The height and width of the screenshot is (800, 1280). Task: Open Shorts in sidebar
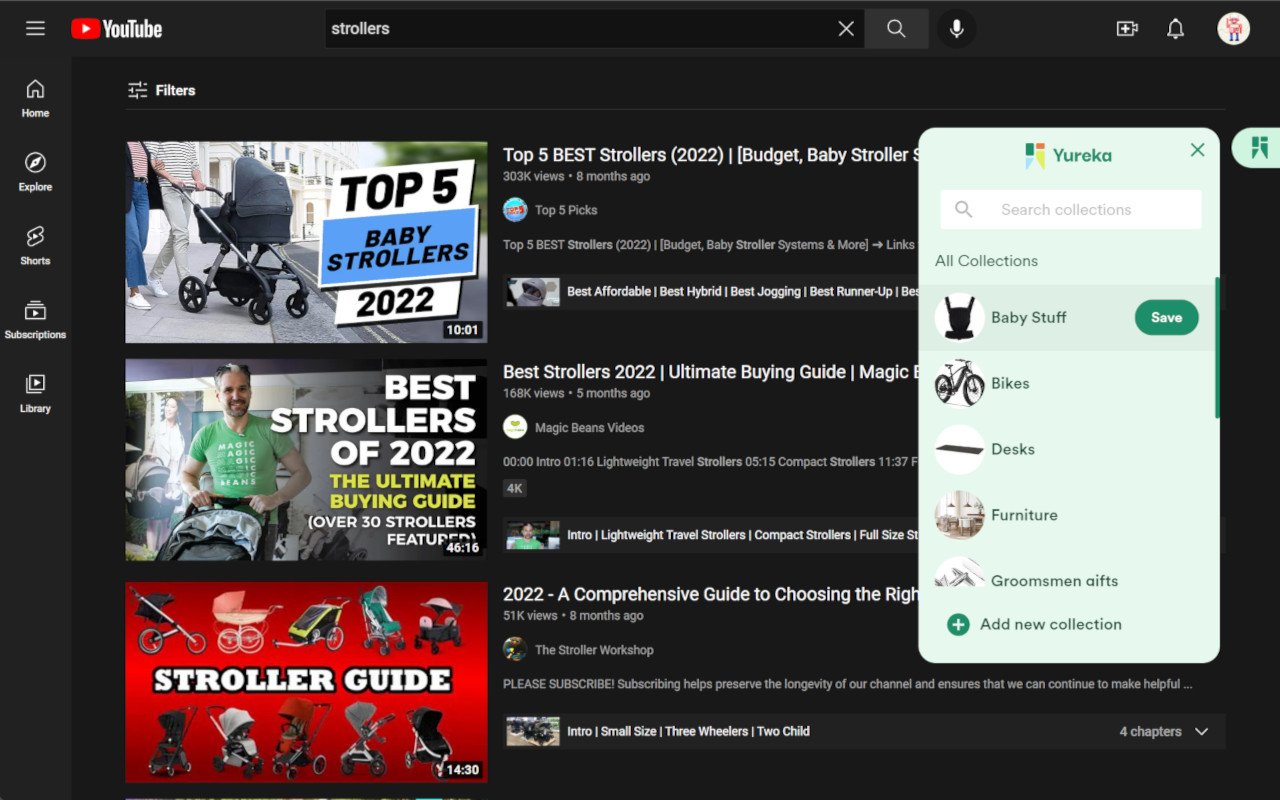coord(35,247)
